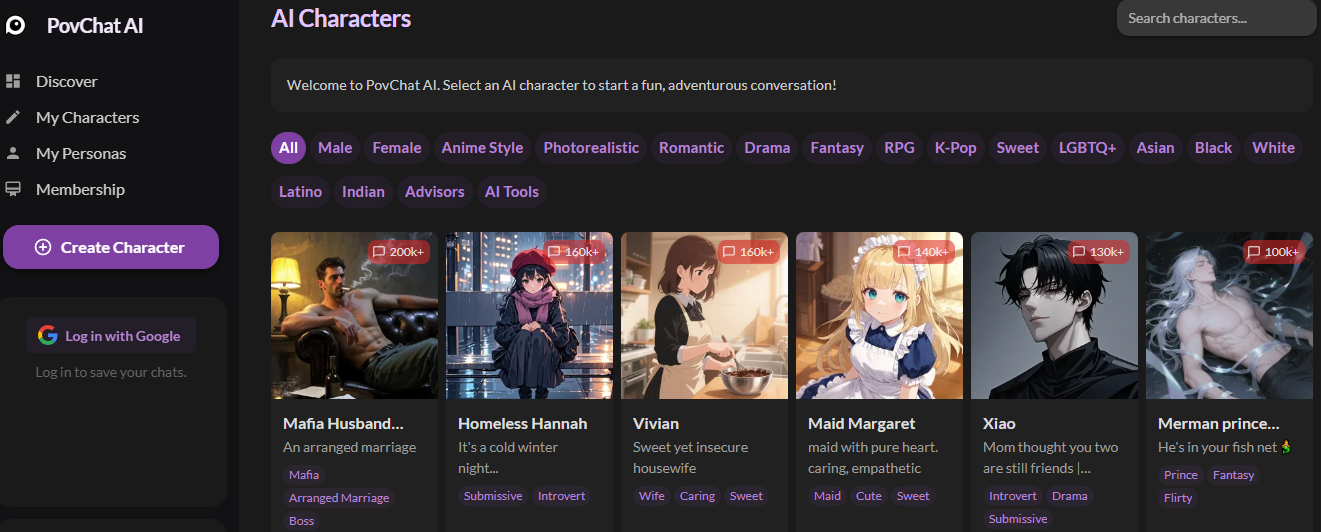The image size is (1321, 532).
Task: Click the Mafia Husband title
Action: tap(343, 423)
